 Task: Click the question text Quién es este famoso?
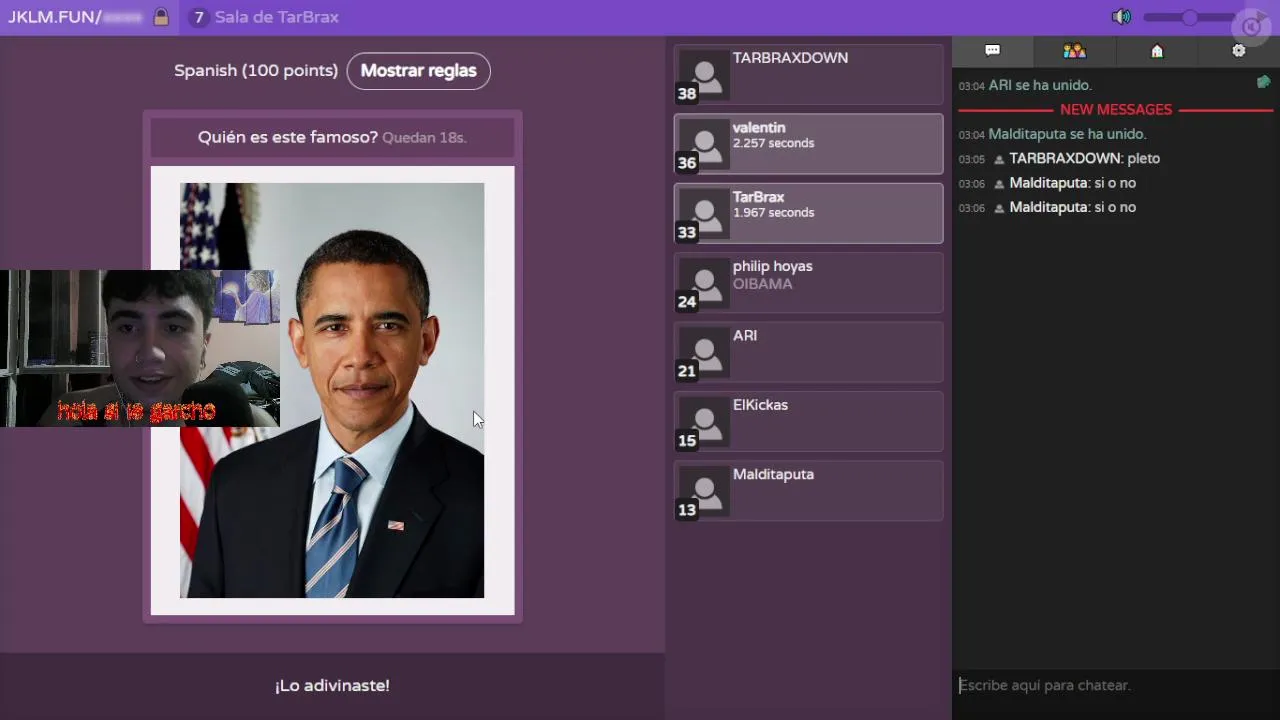click(288, 137)
